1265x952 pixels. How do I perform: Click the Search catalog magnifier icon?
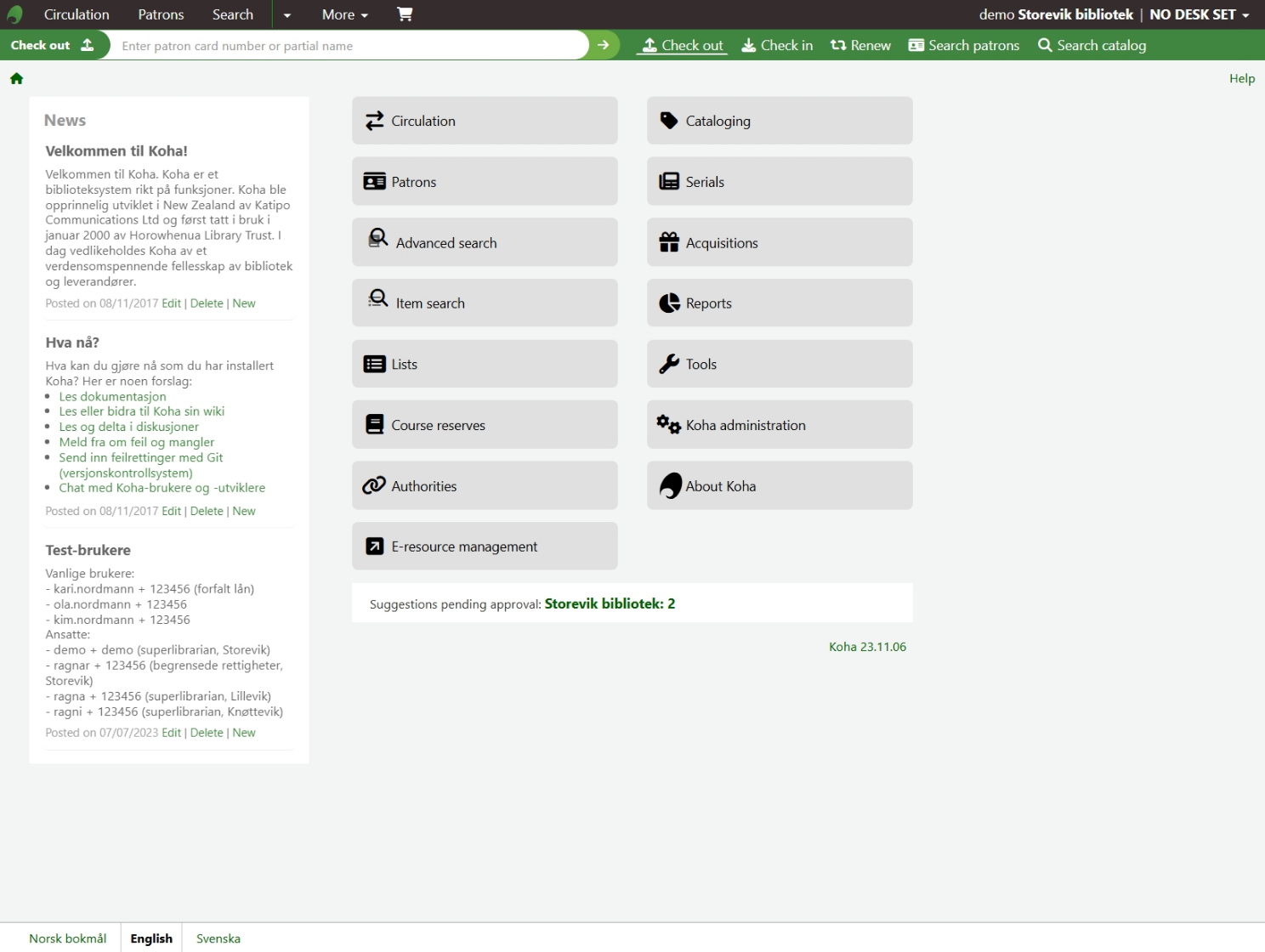click(1045, 45)
